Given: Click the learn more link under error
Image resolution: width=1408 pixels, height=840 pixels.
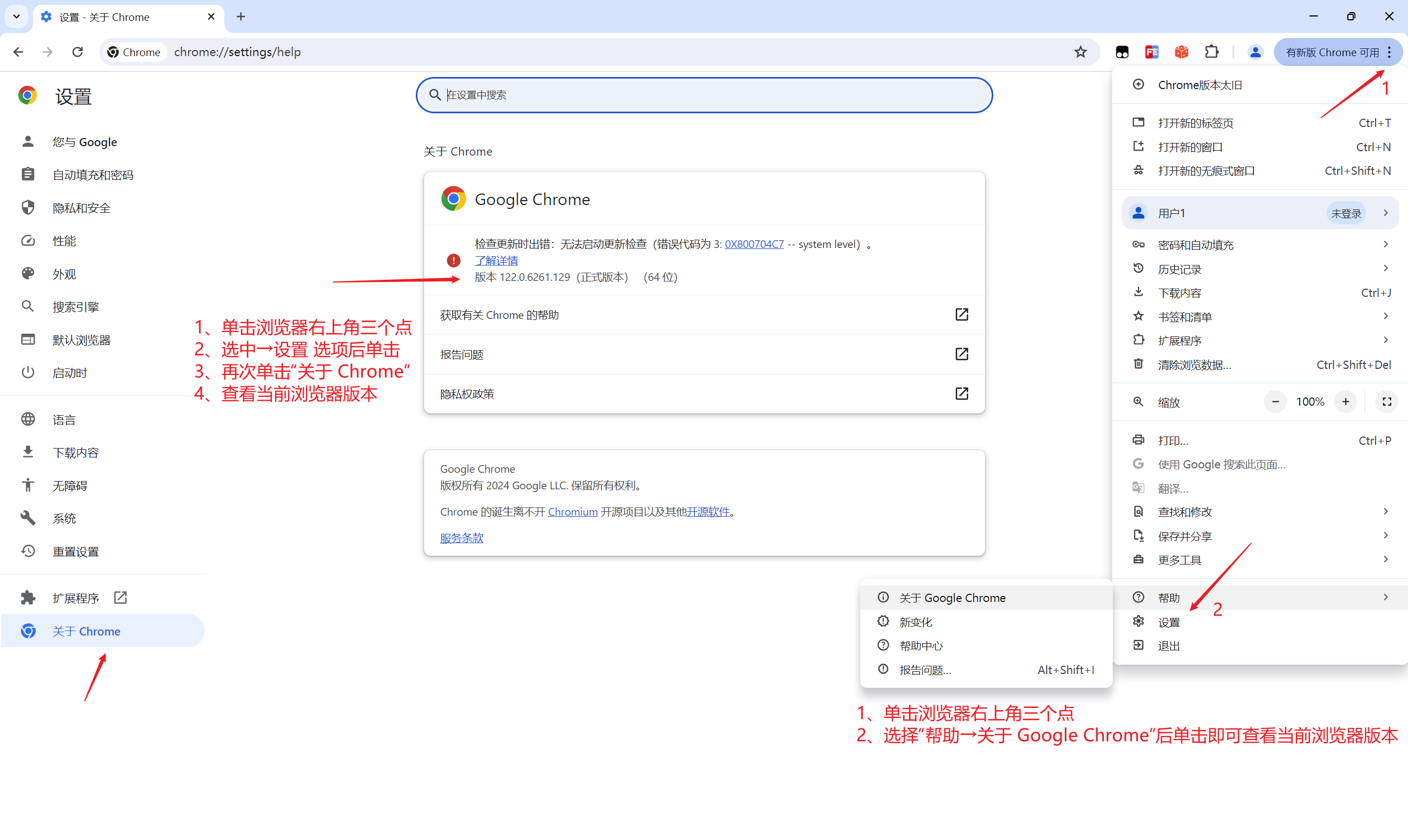Looking at the screenshot, I should click(496, 261).
